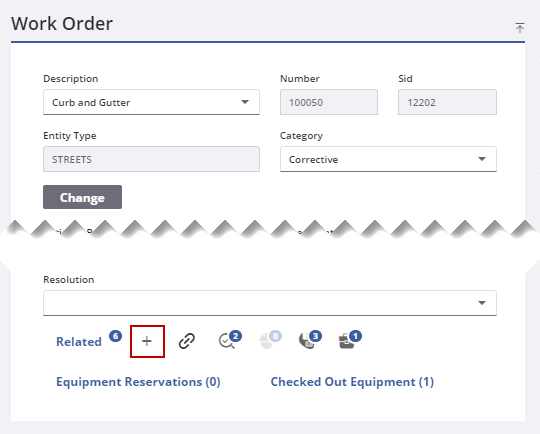This screenshot has width=540, height=434.
Task: Click the Sid field showing 12202
Action: click(x=447, y=102)
